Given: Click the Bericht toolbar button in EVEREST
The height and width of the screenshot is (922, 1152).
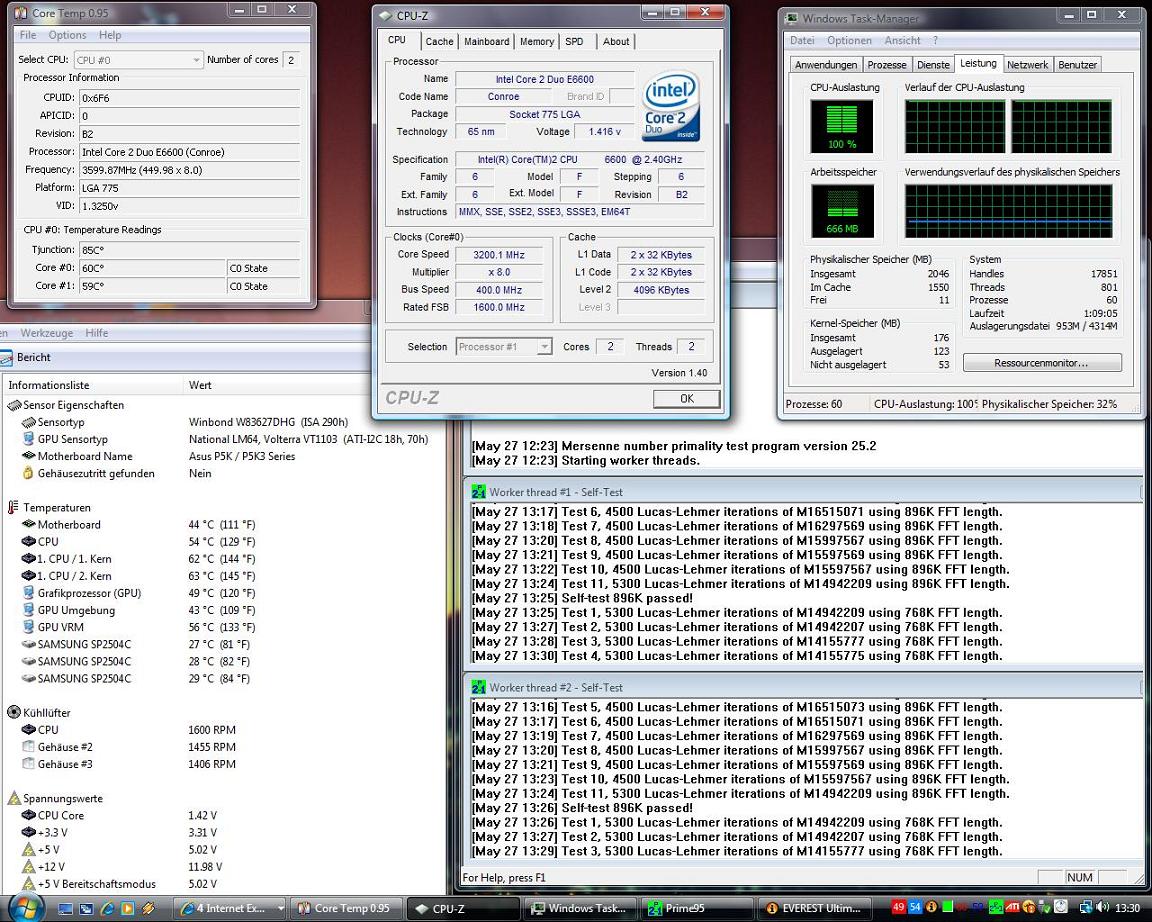Looking at the screenshot, I should 26,357.
